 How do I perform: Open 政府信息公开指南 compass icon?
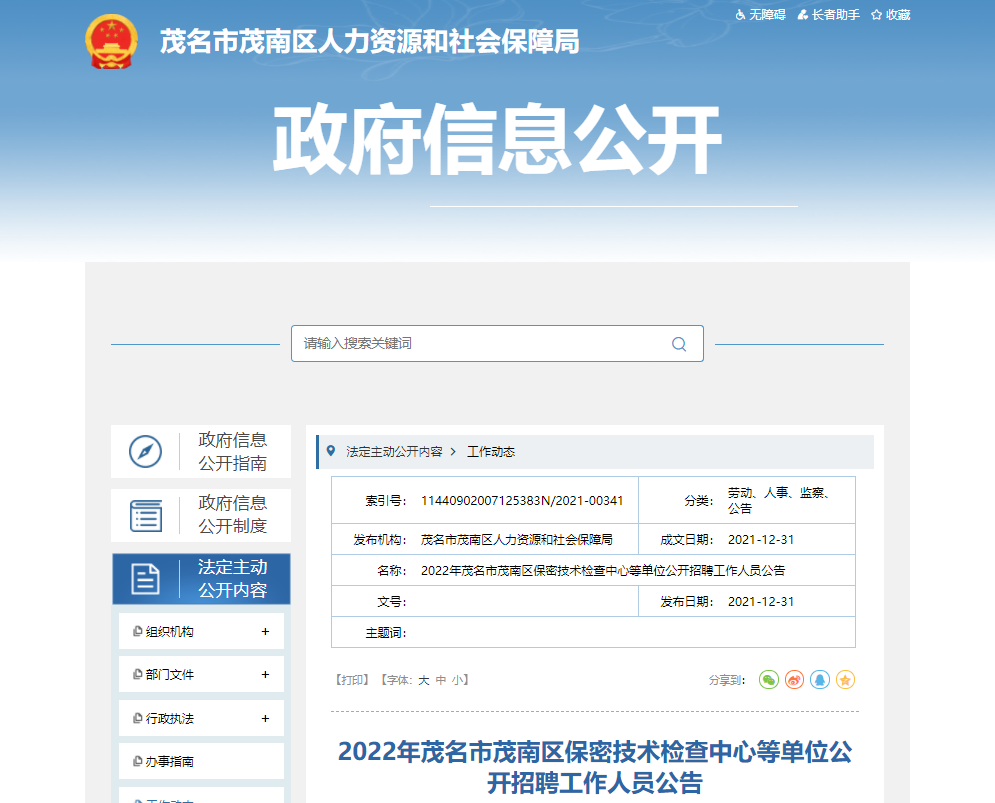coord(145,451)
